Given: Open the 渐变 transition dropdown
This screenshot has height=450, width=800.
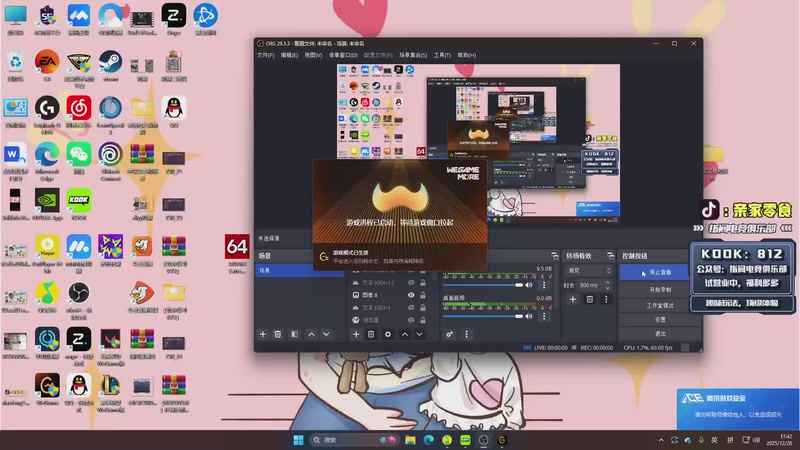Looking at the screenshot, I should coord(589,270).
